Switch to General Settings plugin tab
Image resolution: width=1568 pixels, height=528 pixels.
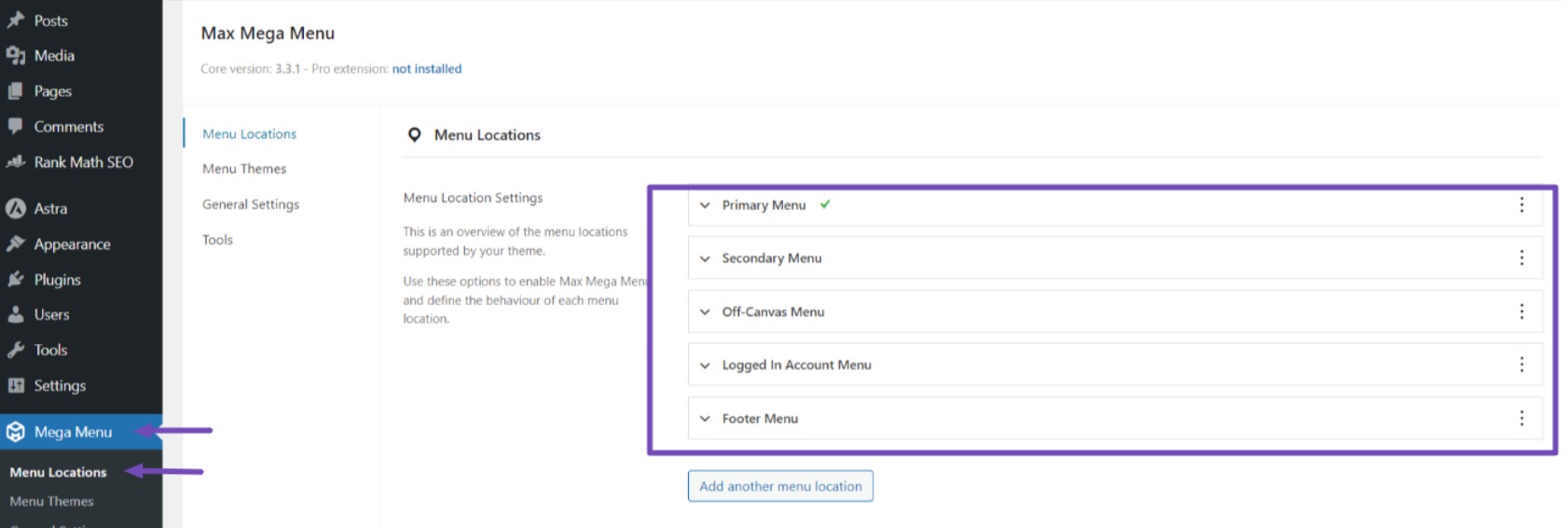(251, 204)
